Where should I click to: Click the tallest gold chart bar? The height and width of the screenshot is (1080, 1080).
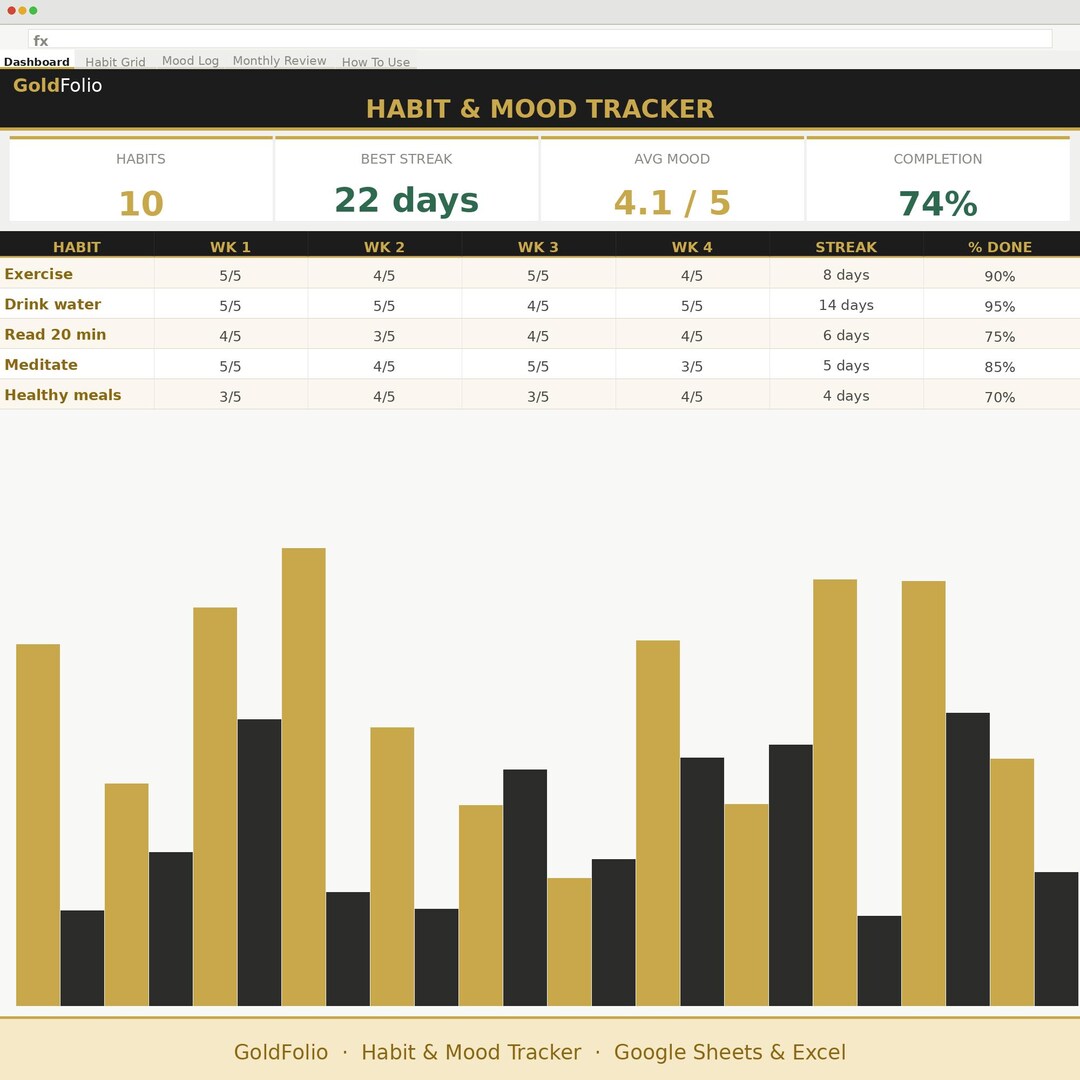[304, 777]
